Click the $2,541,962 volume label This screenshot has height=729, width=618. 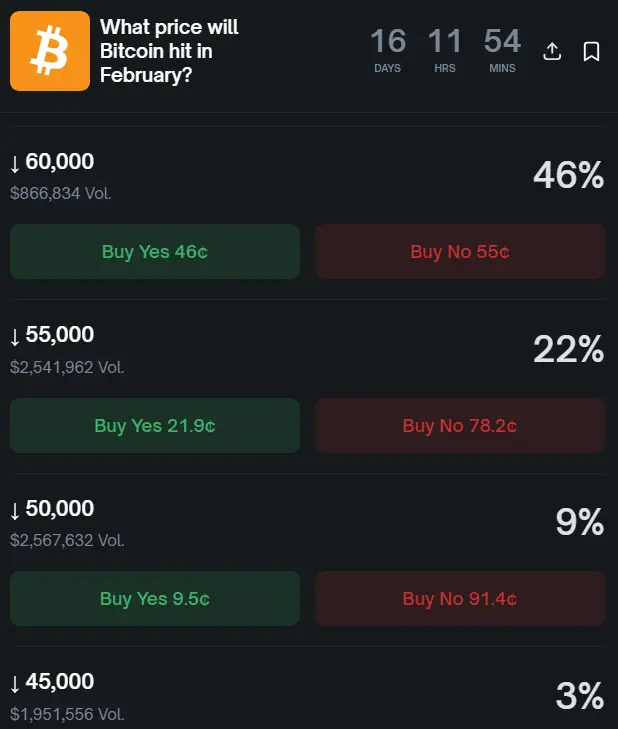coord(67,367)
